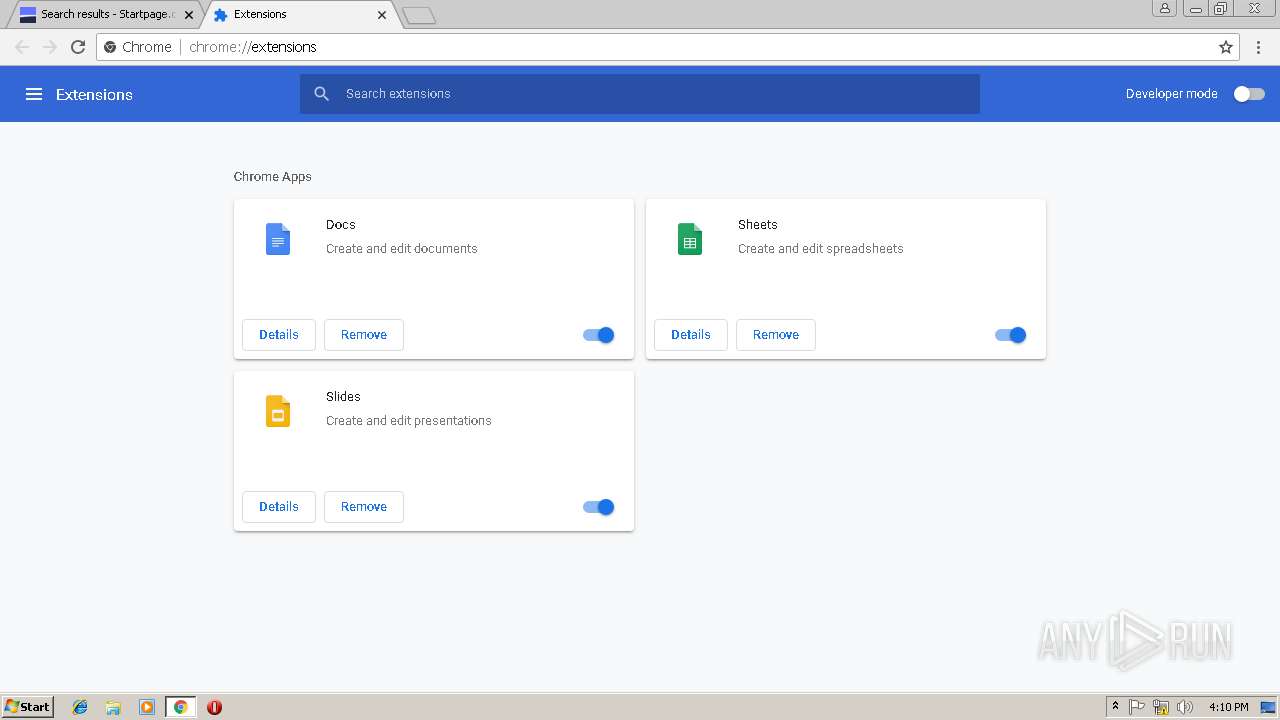This screenshot has width=1280, height=720.
Task: Disable the Docs app toggle
Action: click(599, 335)
